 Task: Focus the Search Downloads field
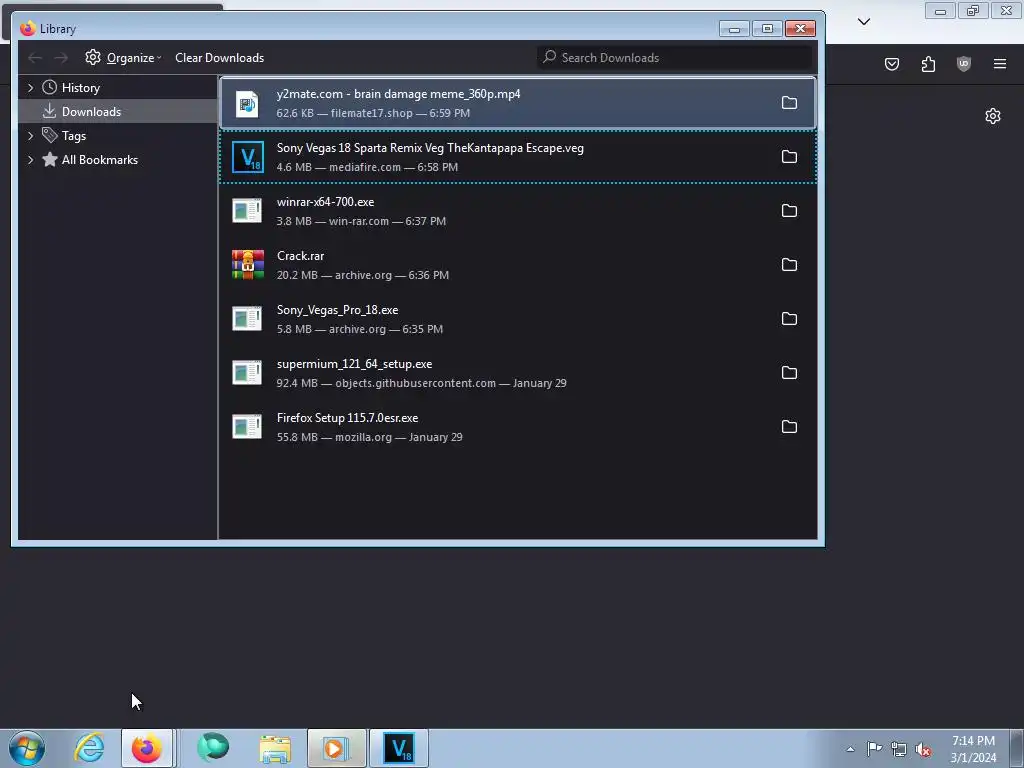[x=675, y=57]
